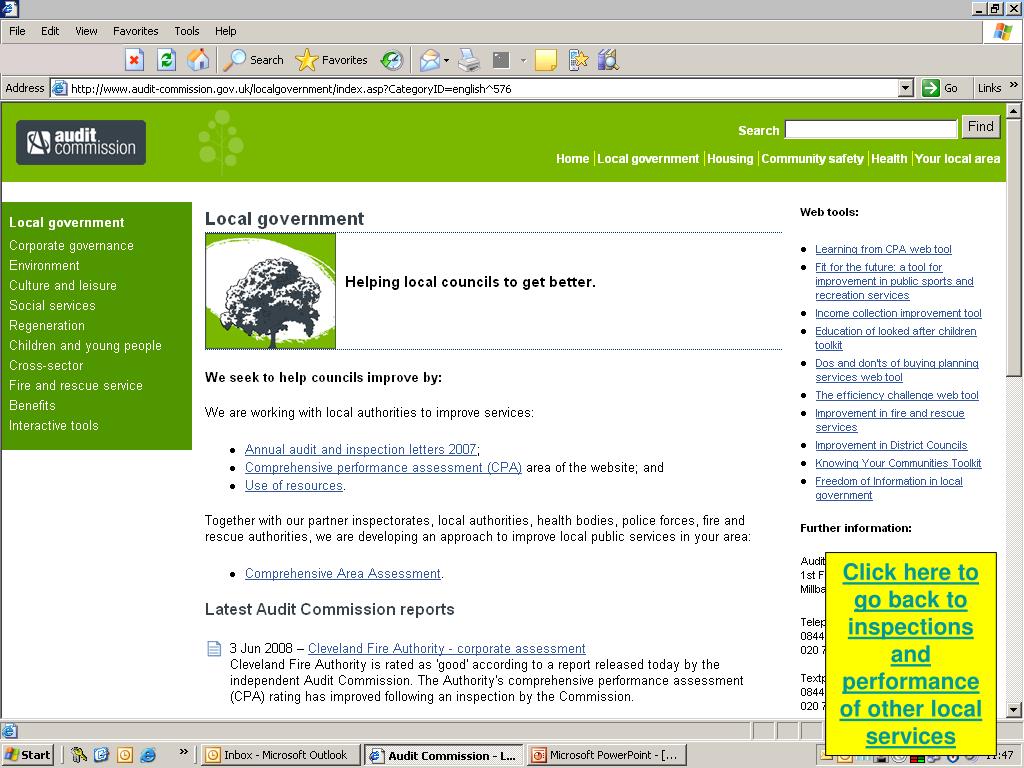Image resolution: width=1024 pixels, height=768 pixels.
Task: Go to the browser Home page icon
Action: point(198,60)
